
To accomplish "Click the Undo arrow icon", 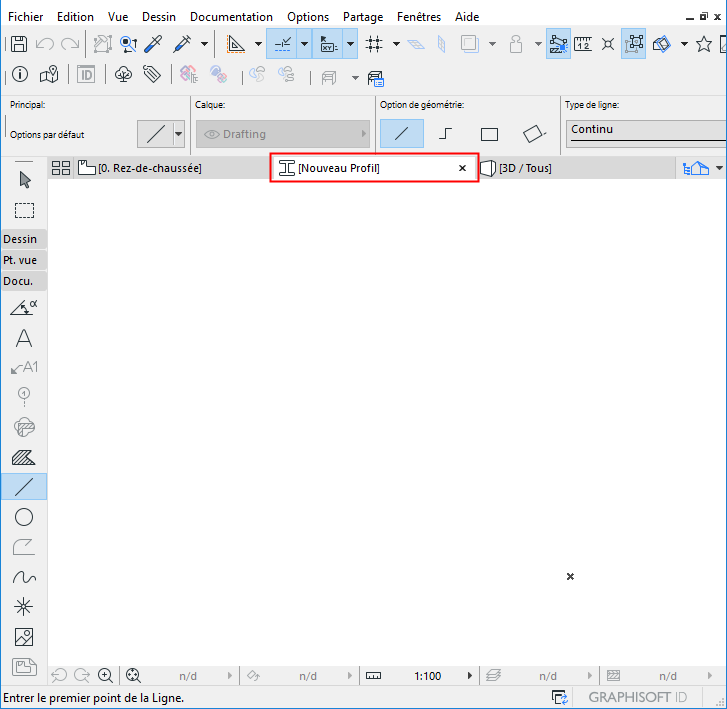I will pos(45,44).
